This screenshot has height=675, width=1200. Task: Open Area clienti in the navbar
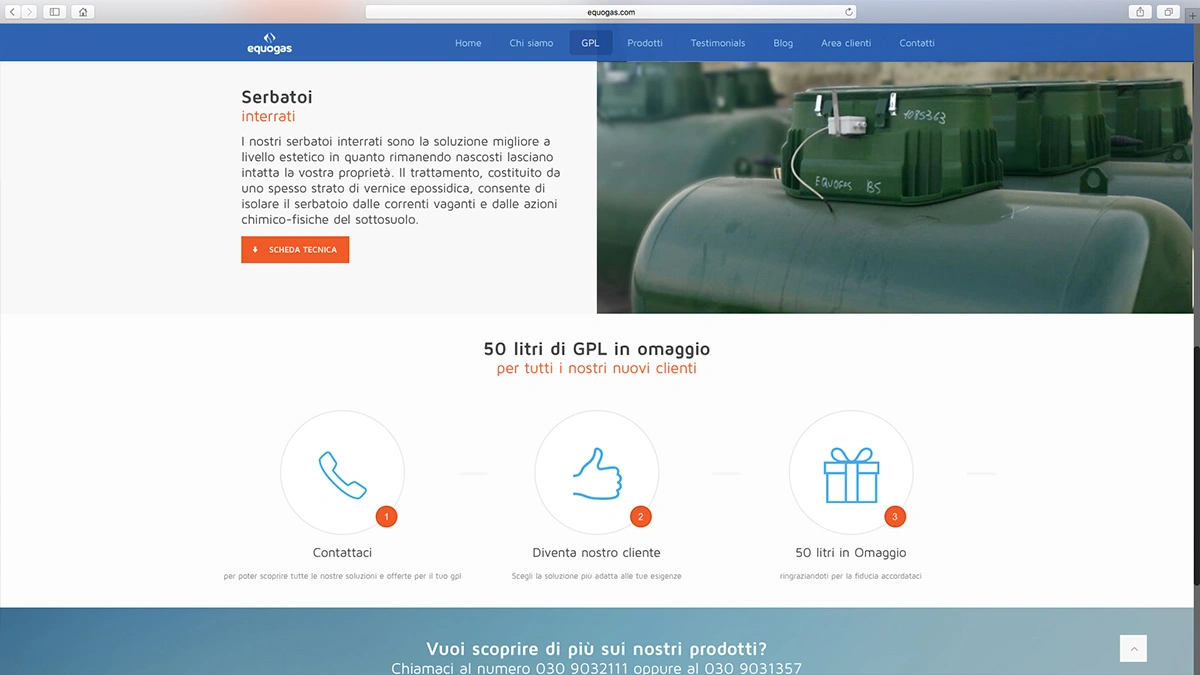click(846, 43)
